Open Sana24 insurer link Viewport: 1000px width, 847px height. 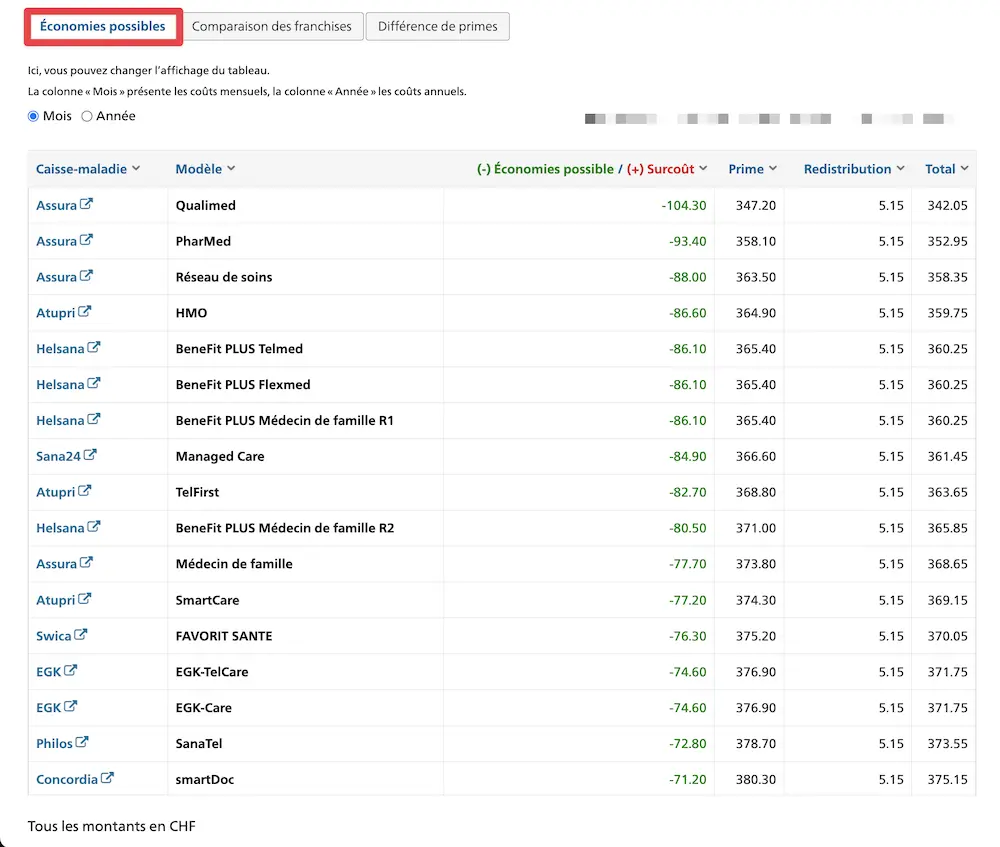(58, 457)
